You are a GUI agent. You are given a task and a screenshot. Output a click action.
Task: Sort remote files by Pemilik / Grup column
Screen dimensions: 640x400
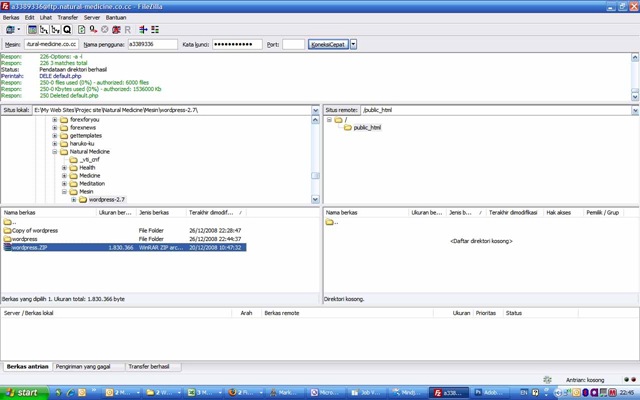pos(603,213)
